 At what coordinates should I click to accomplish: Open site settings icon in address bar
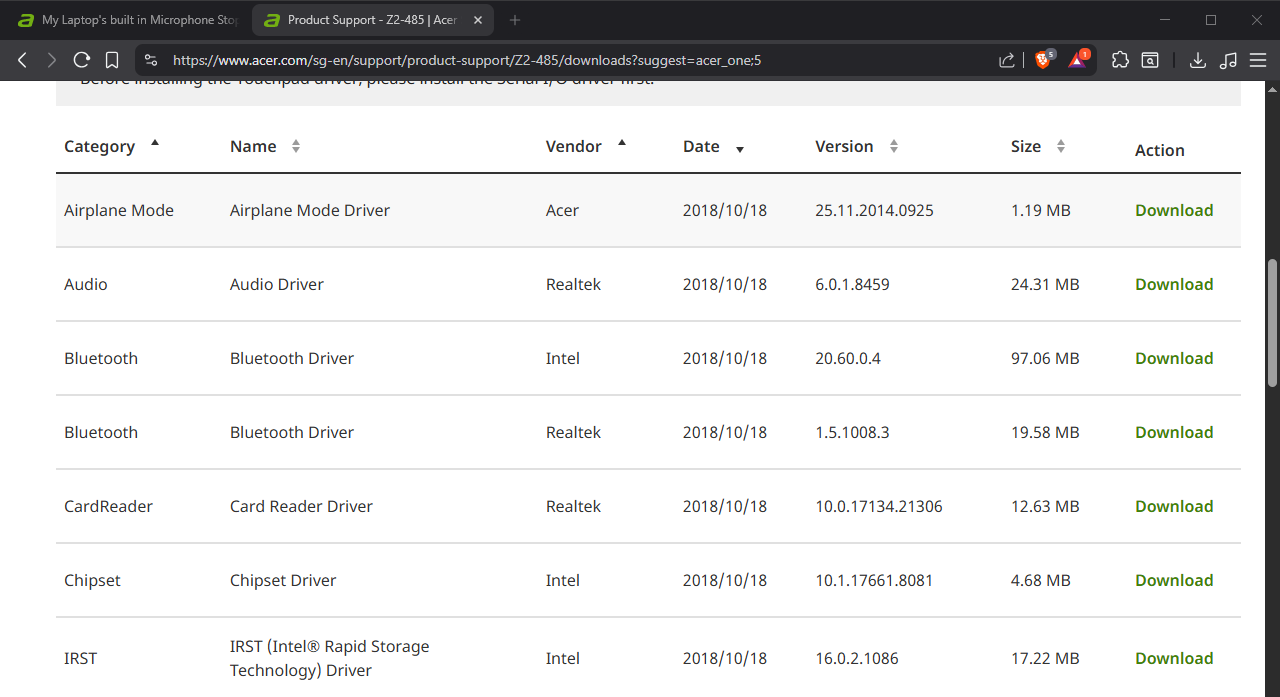pyautogui.click(x=151, y=60)
